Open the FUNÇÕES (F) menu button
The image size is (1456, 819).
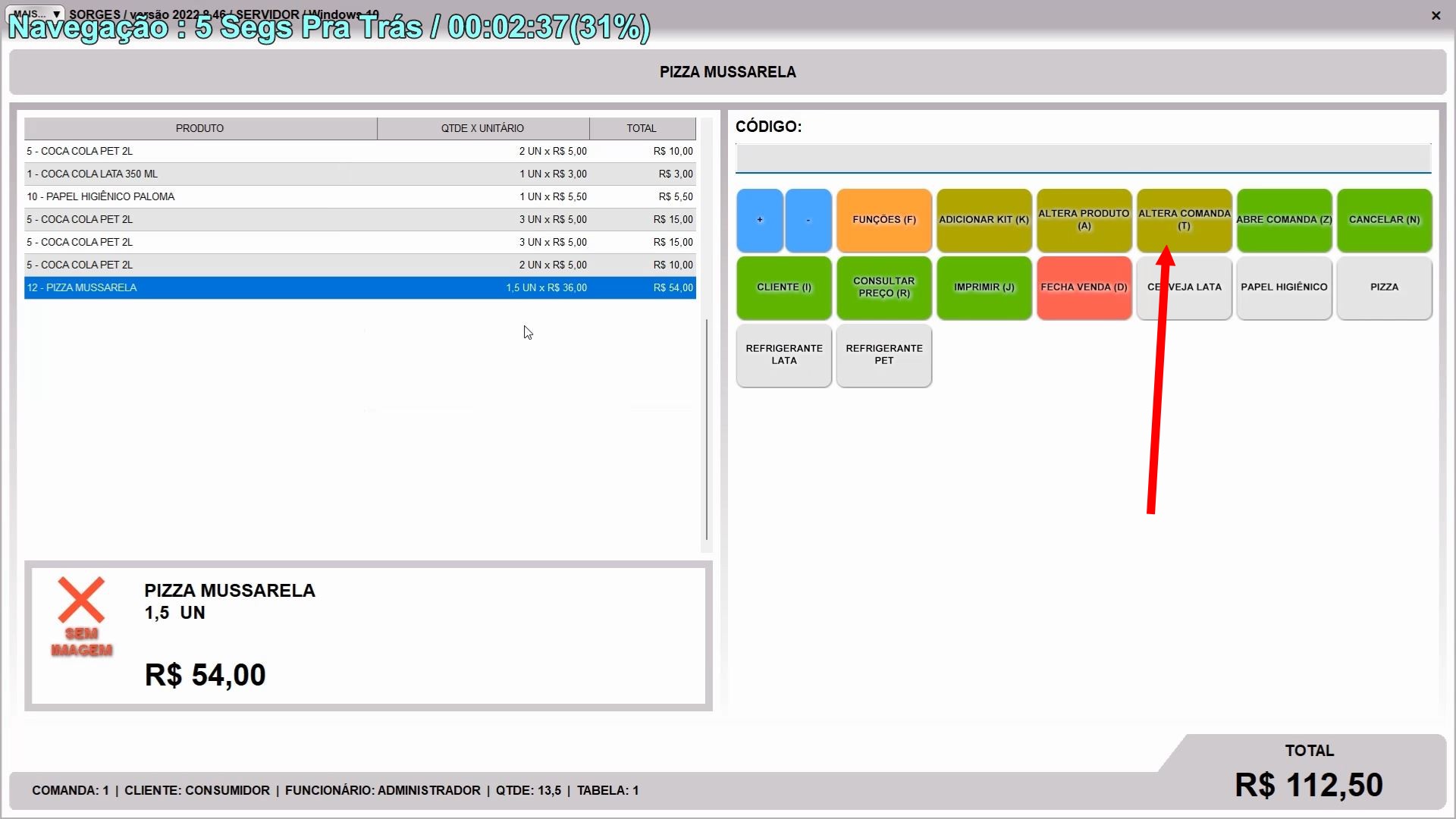coord(883,220)
